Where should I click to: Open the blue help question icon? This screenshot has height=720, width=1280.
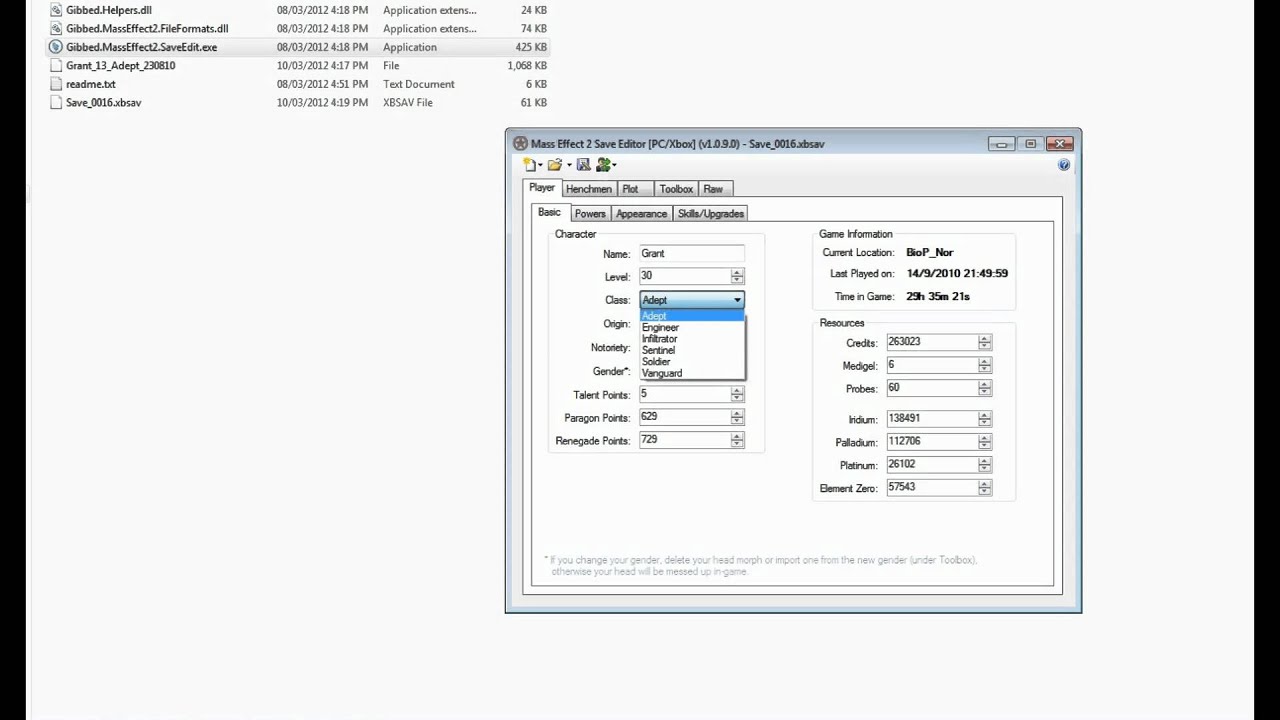pos(1064,165)
